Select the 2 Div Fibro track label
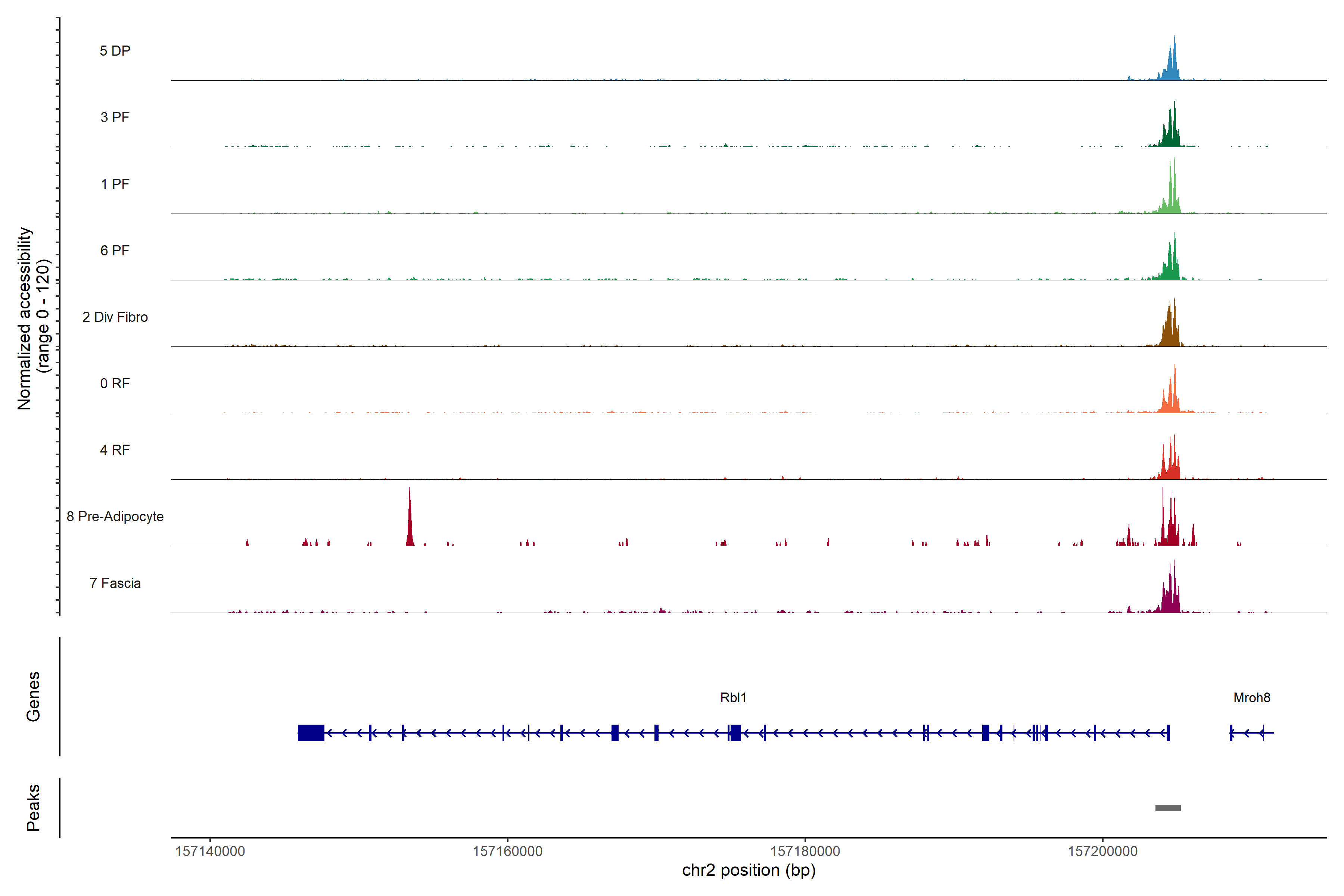The image size is (1344, 896). (x=115, y=317)
